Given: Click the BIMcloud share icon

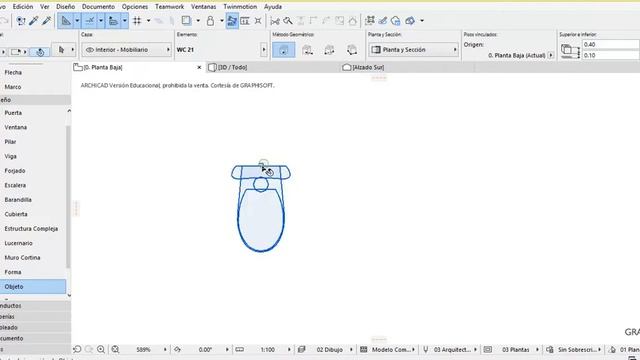Looking at the screenshot, I should (396, 21).
